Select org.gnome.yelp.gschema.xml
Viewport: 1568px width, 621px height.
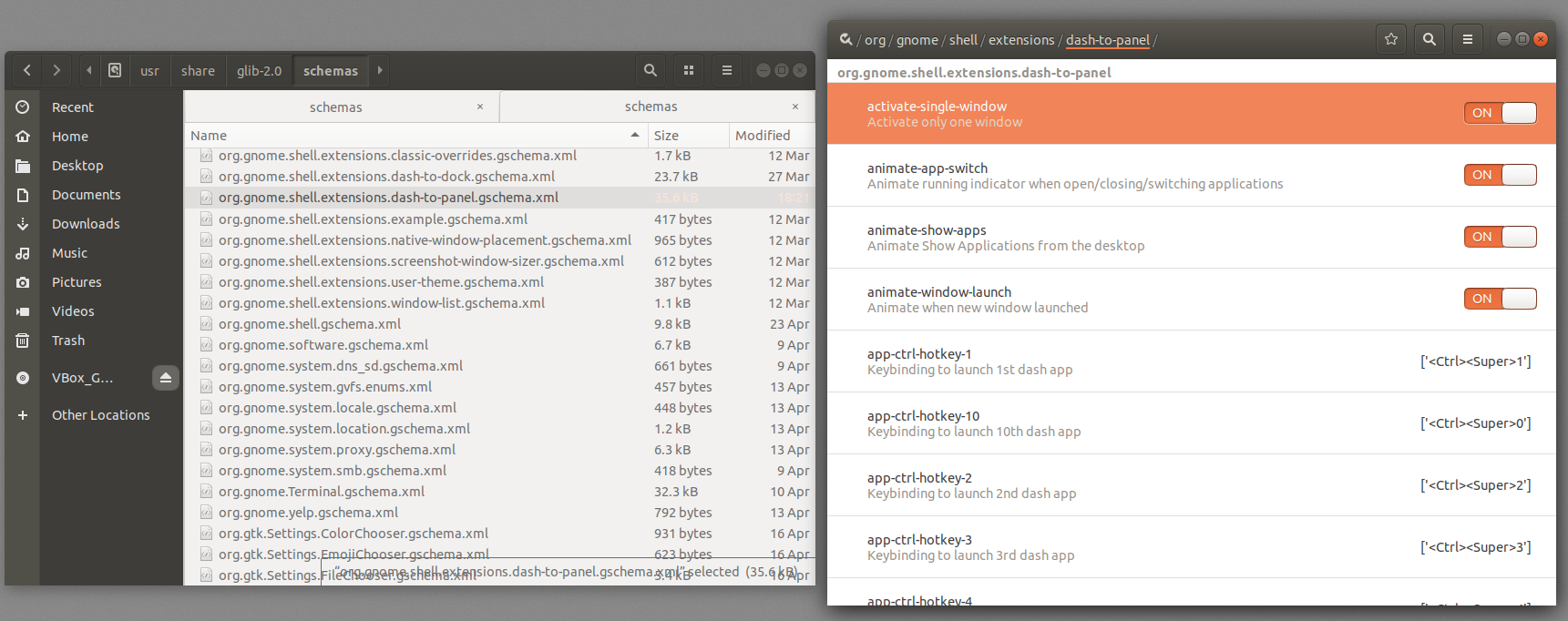[x=499, y=513]
